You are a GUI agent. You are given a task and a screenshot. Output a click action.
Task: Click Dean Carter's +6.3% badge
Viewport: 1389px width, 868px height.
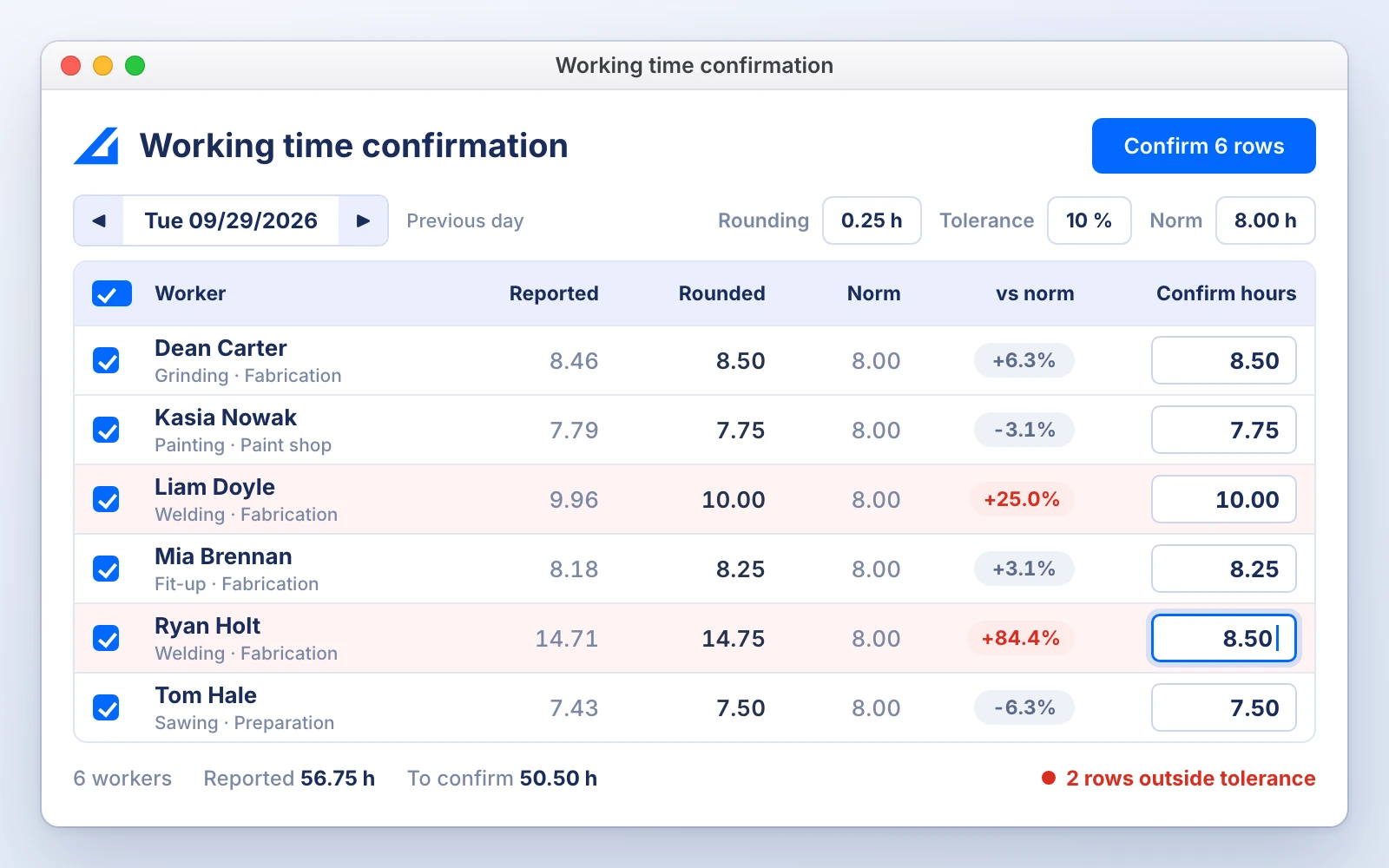tap(1024, 360)
